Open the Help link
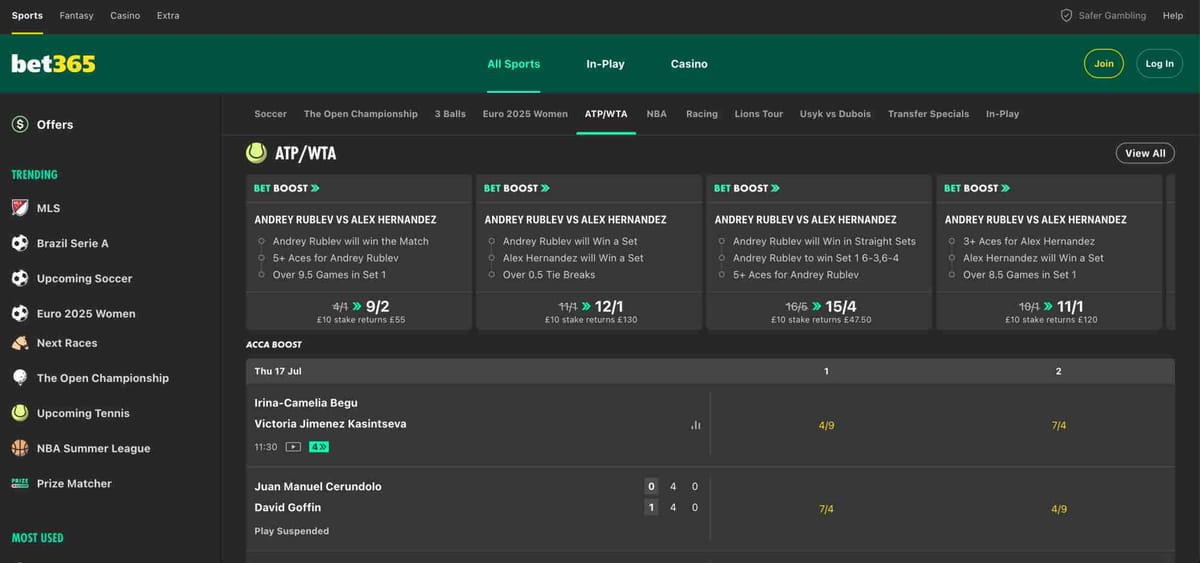 [1173, 16]
